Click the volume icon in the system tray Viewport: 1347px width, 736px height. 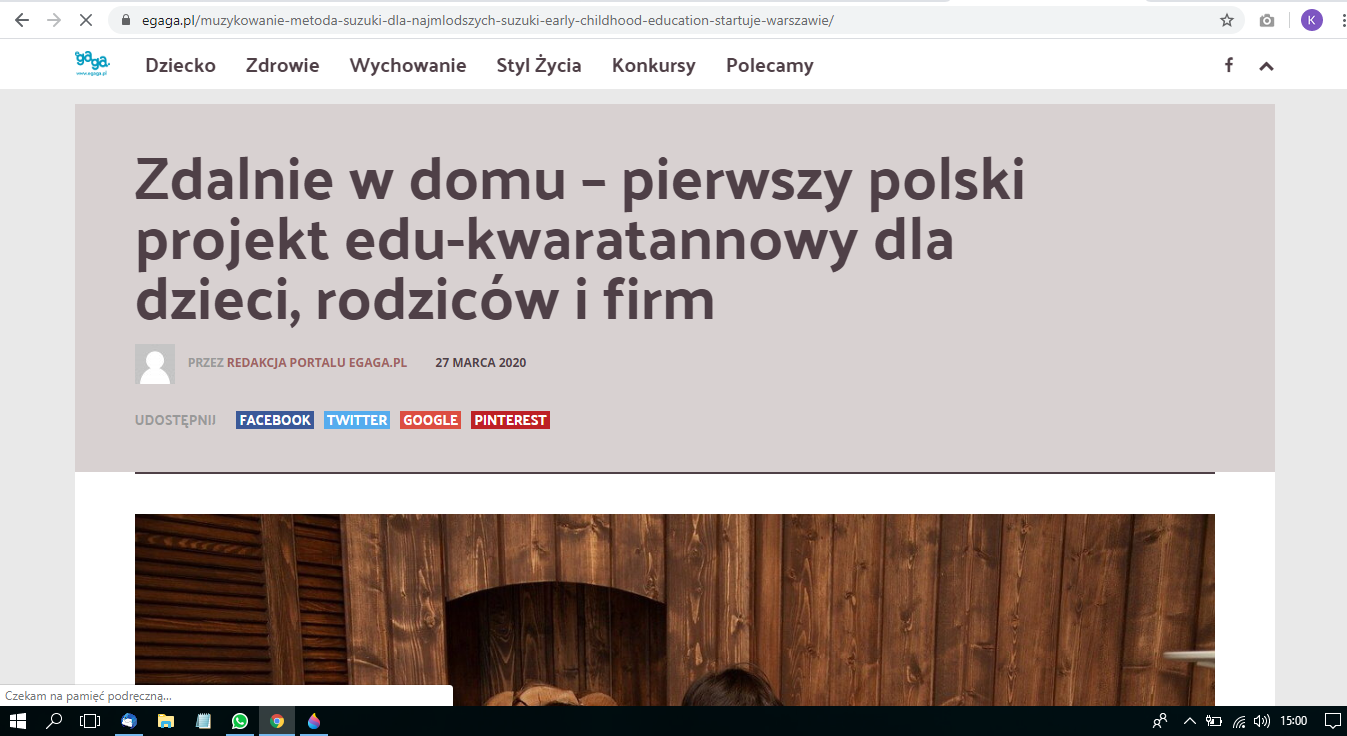[x=1261, y=720]
